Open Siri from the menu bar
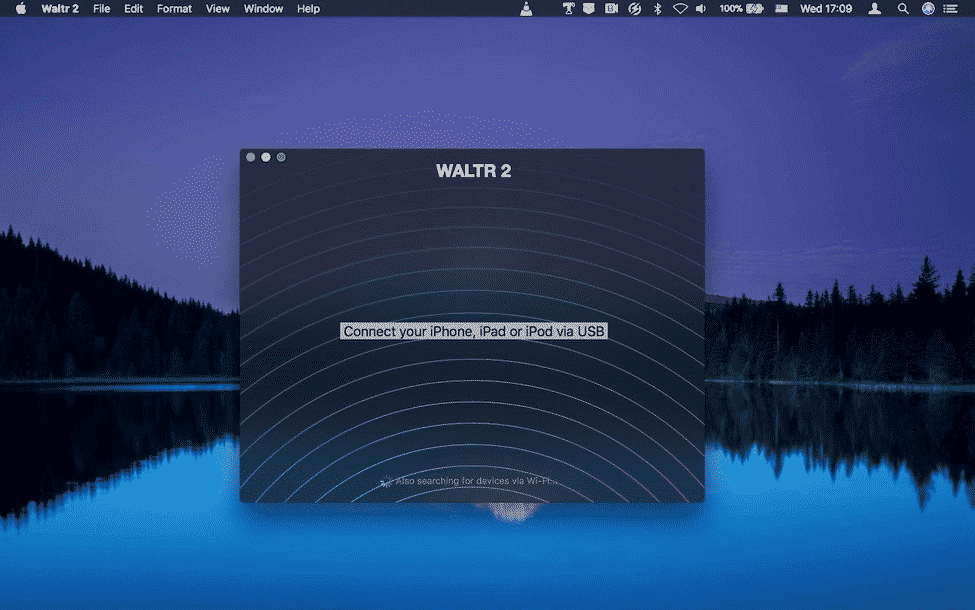The width and height of the screenshot is (975, 610). [x=928, y=9]
